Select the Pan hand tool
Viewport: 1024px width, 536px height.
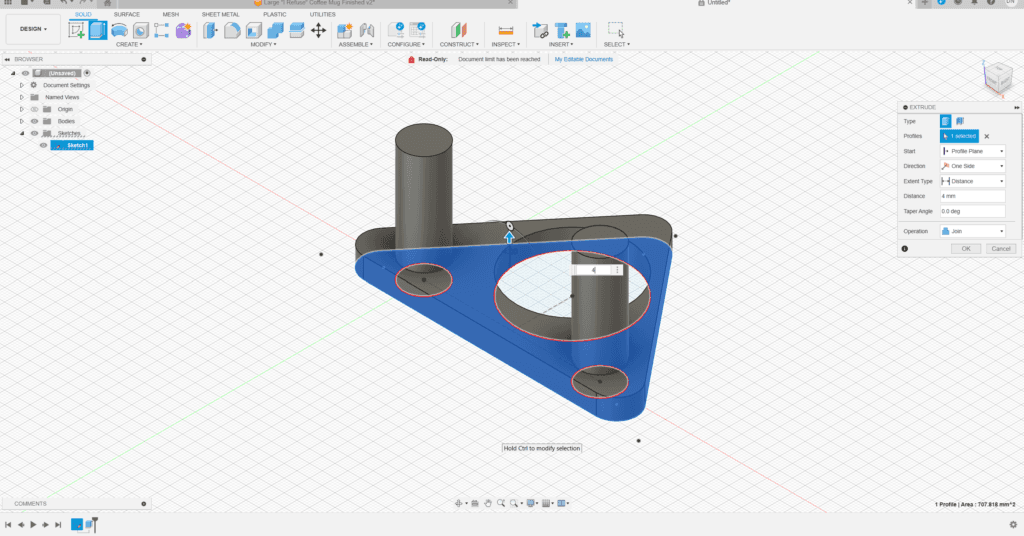coord(488,503)
